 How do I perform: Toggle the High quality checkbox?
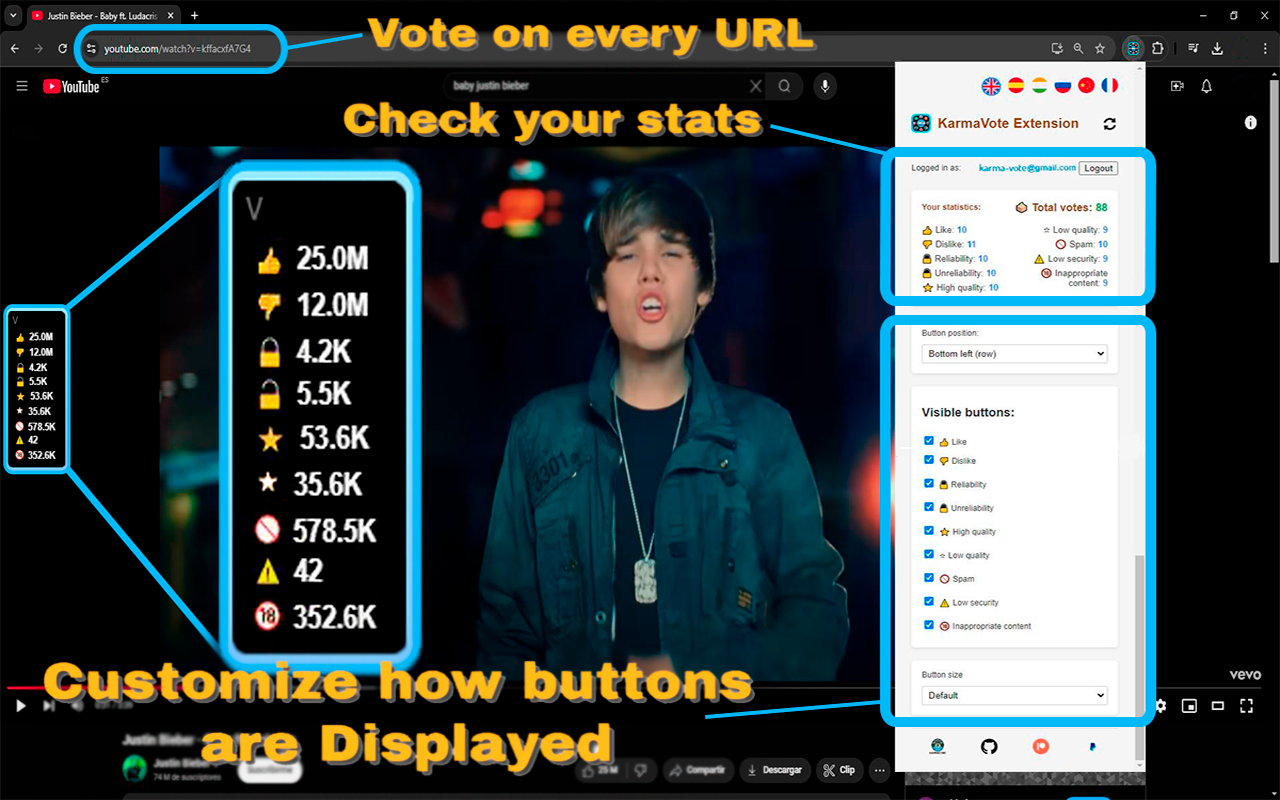coord(929,531)
